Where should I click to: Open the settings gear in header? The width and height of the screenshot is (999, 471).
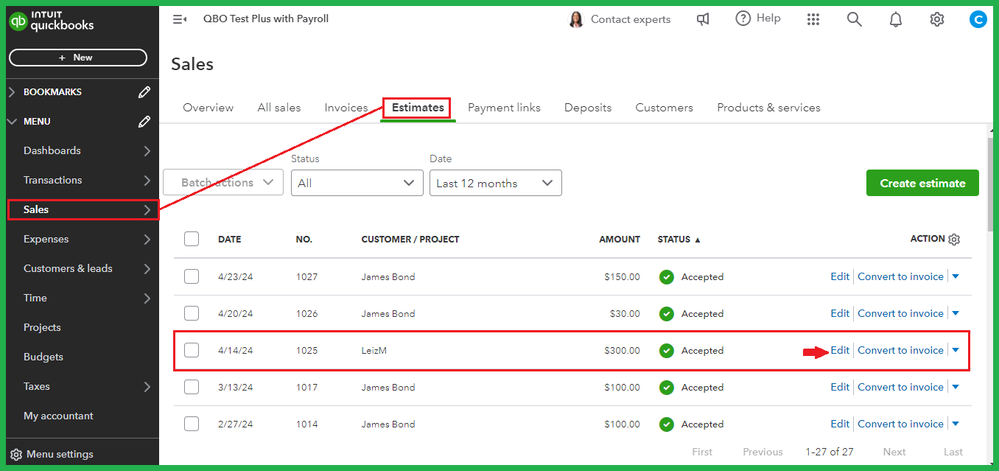click(936, 19)
